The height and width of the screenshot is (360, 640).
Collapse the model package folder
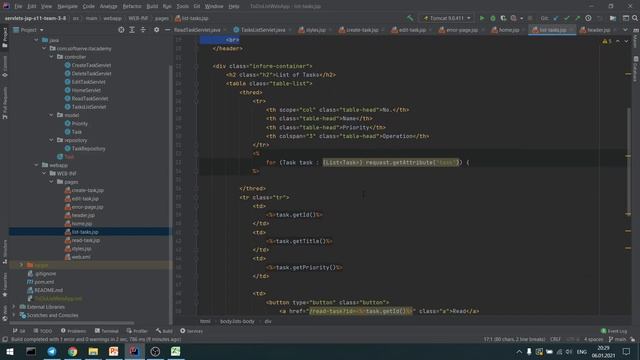tap(51, 115)
